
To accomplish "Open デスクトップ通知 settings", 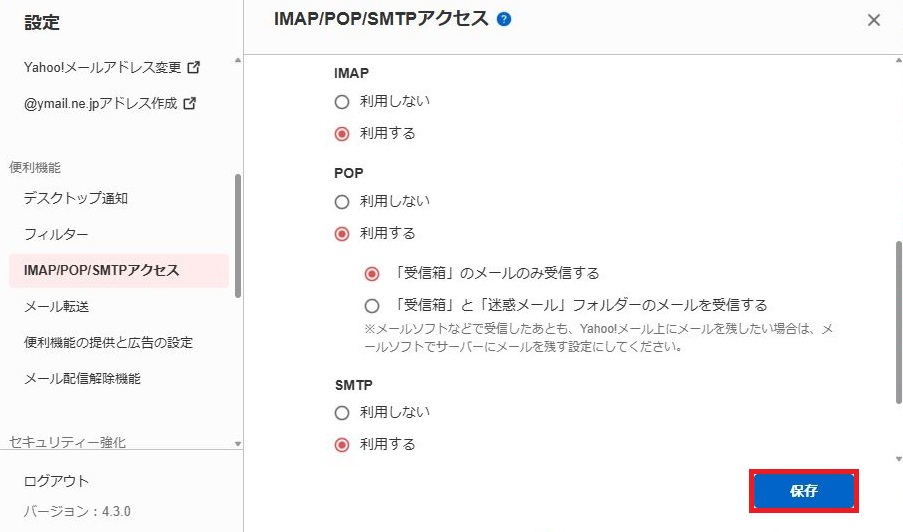I will click(x=76, y=198).
